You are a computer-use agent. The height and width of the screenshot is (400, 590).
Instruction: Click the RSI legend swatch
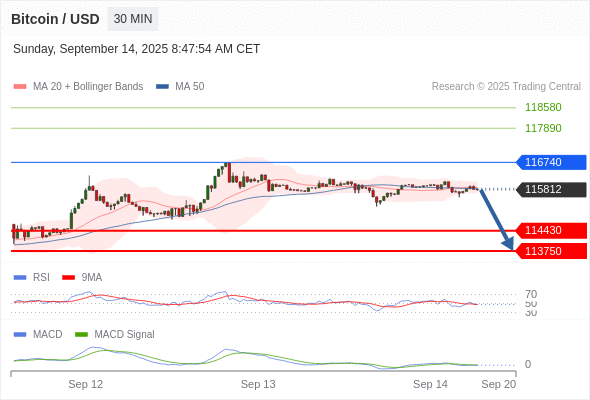click(x=20, y=278)
